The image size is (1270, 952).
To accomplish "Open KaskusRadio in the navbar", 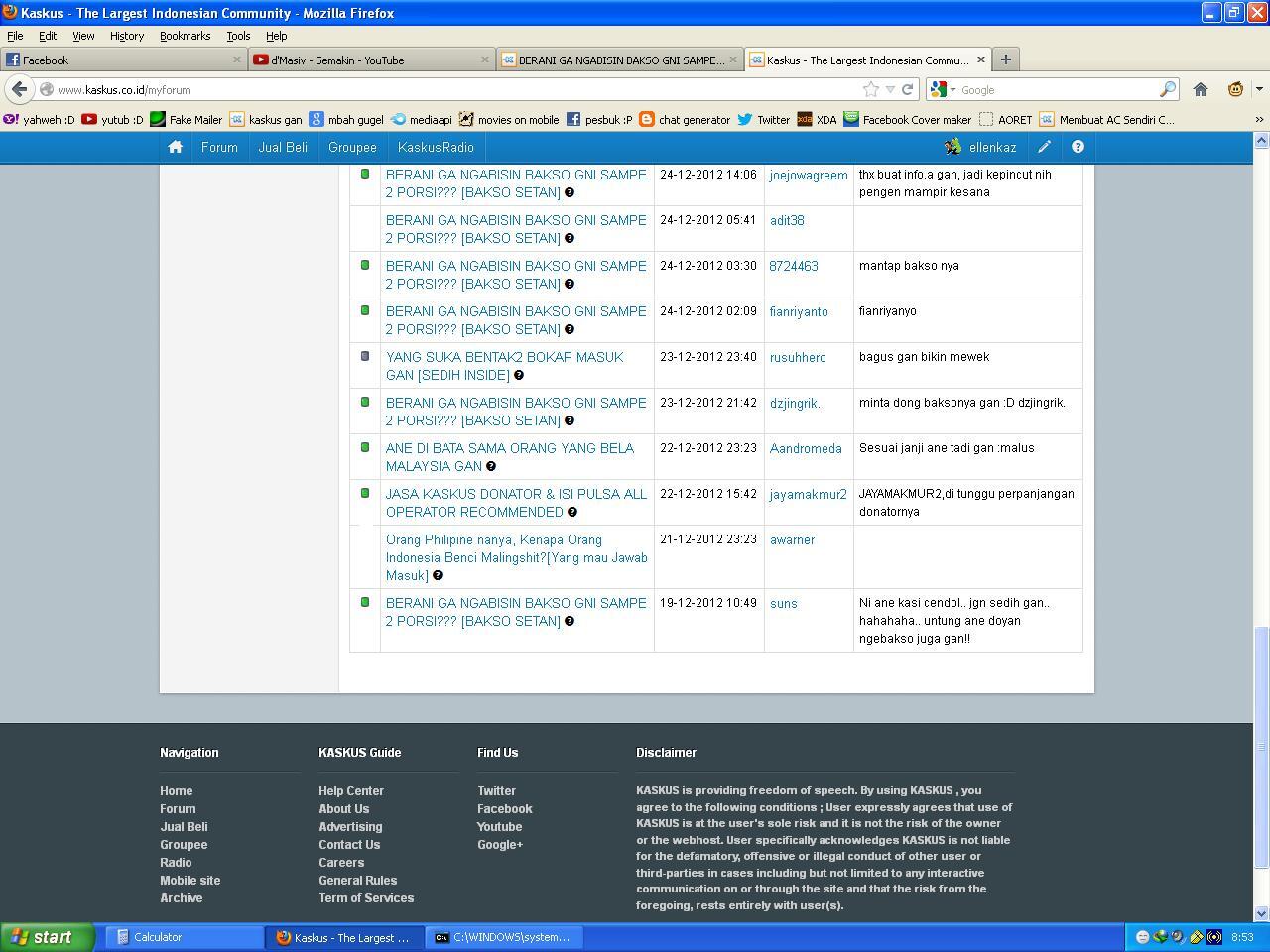I will pos(436,147).
